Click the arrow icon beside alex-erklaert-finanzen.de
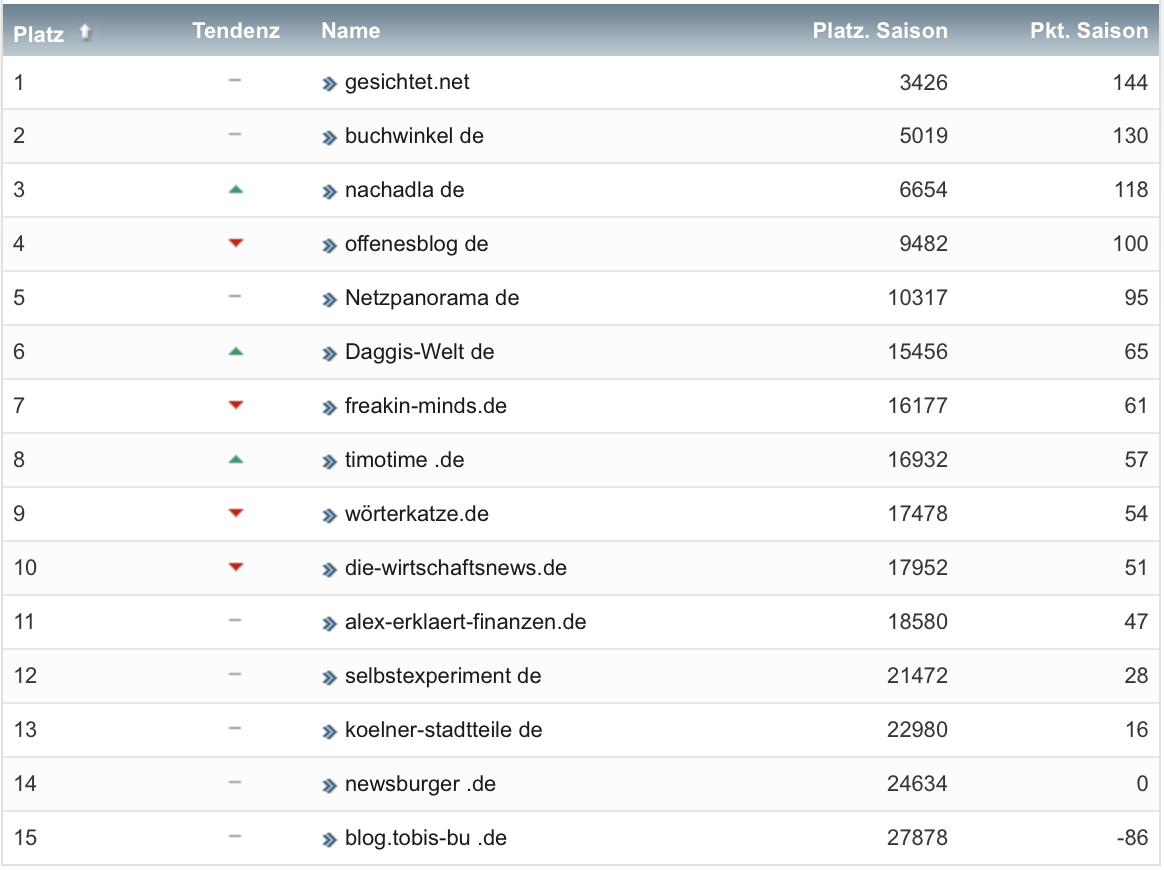 point(330,624)
